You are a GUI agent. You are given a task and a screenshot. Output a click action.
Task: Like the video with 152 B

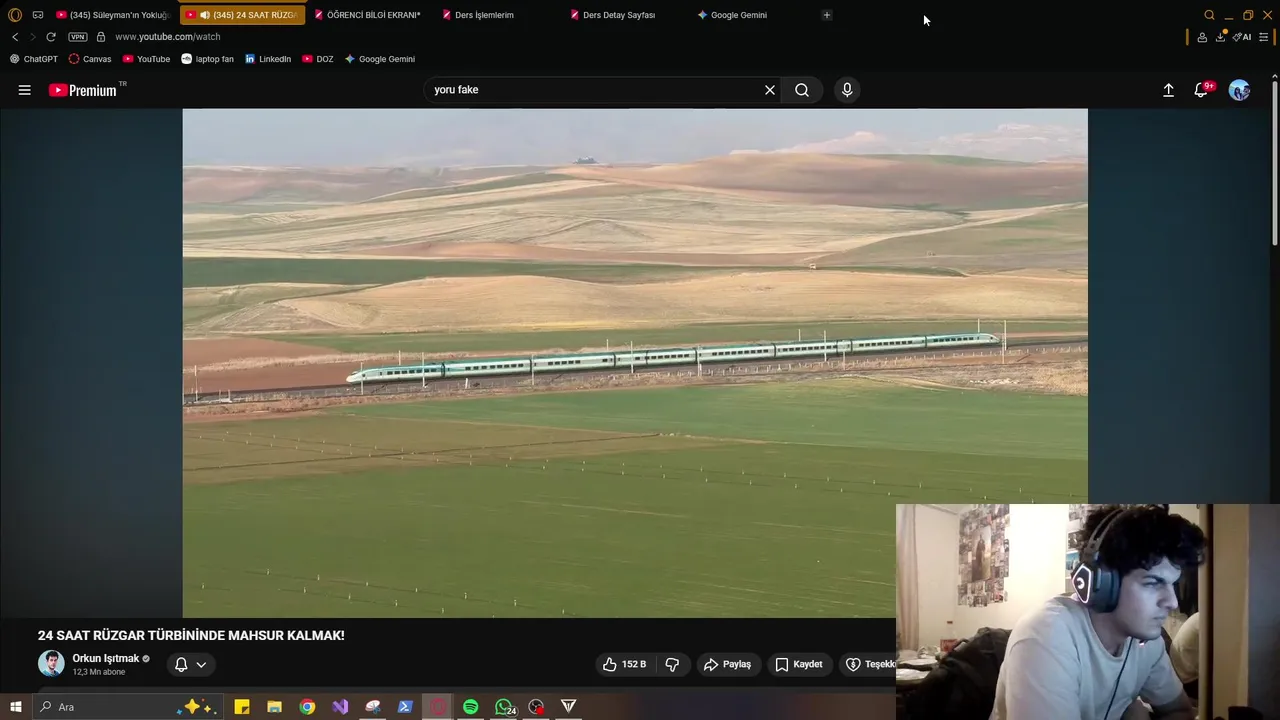point(625,664)
